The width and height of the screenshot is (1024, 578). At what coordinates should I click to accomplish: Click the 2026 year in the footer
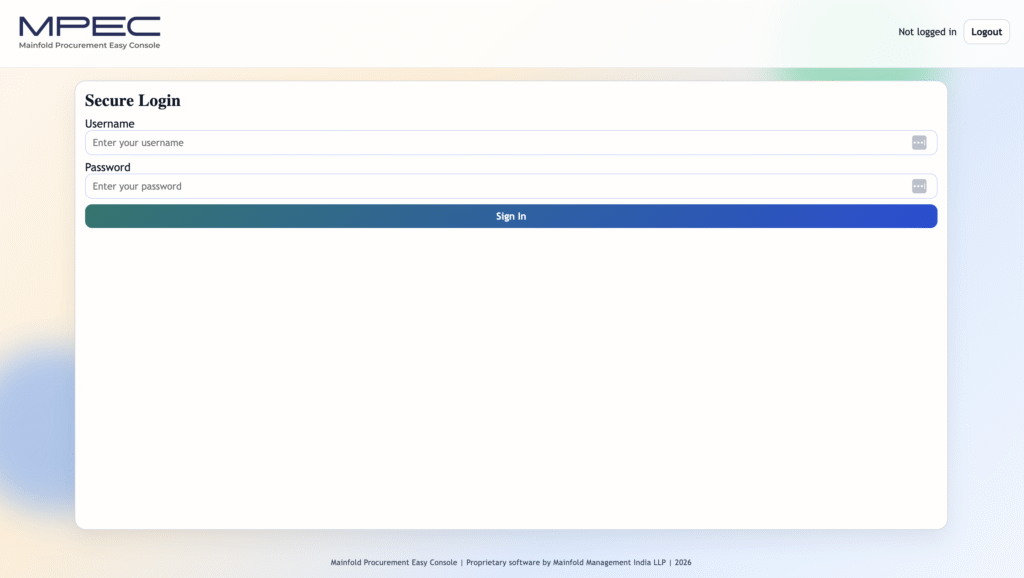coord(683,562)
